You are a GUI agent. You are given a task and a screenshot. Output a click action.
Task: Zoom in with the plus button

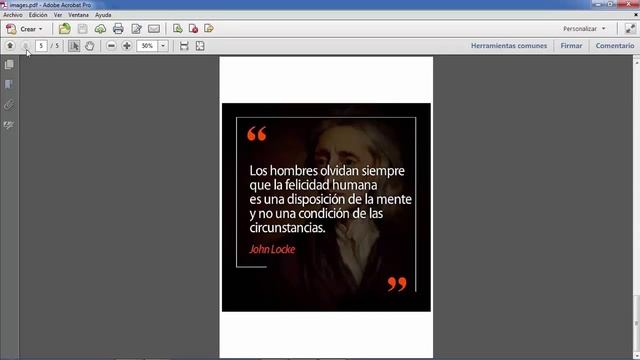click(127, 46)
